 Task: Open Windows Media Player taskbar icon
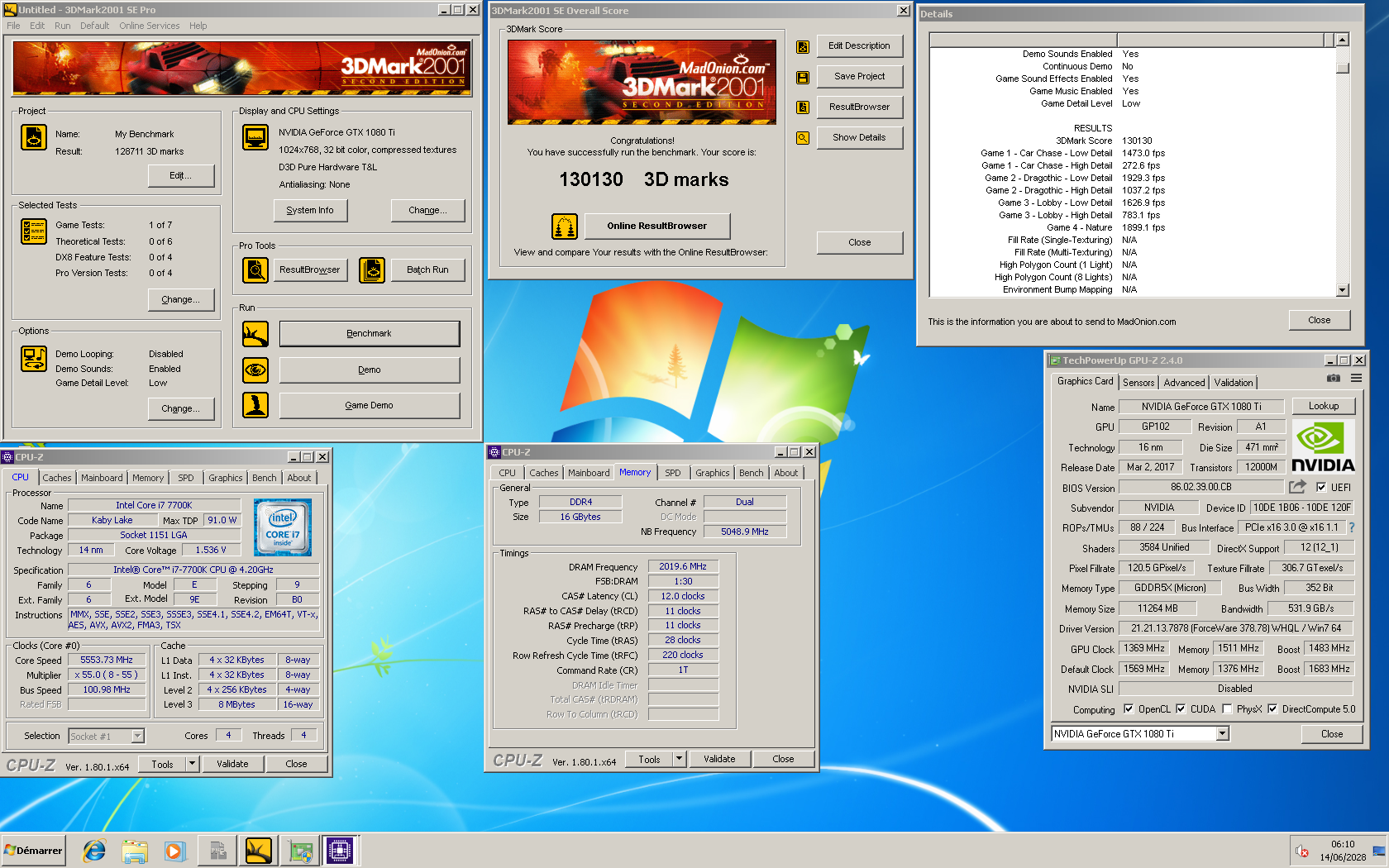click(174, 850)
